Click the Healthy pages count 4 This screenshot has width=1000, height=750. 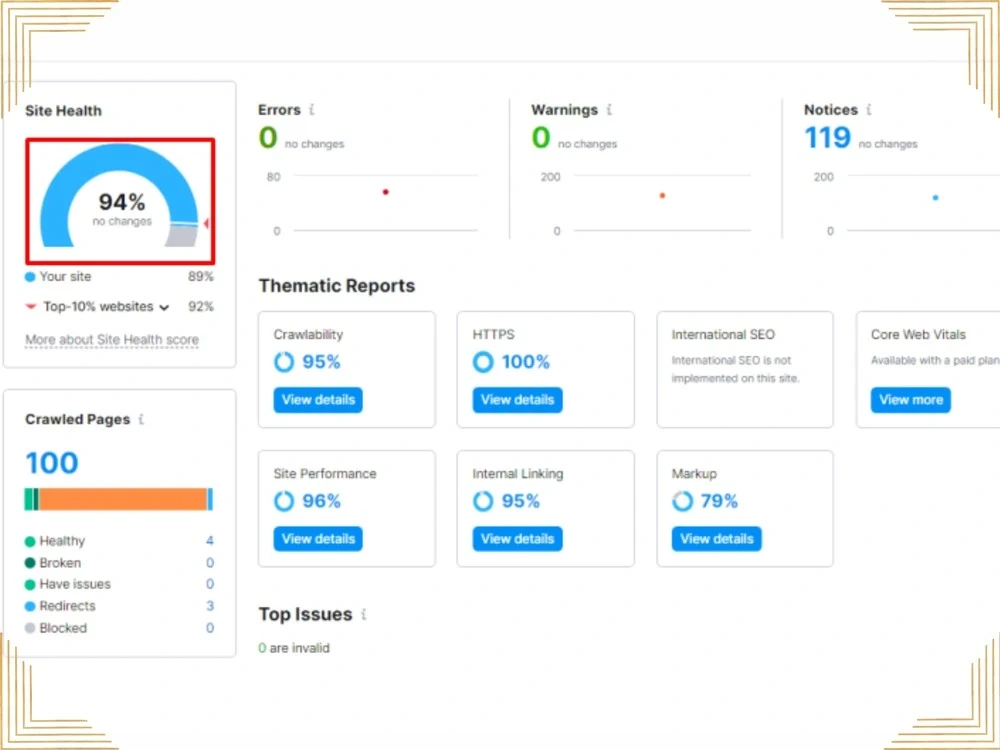[x=210, y=541]
